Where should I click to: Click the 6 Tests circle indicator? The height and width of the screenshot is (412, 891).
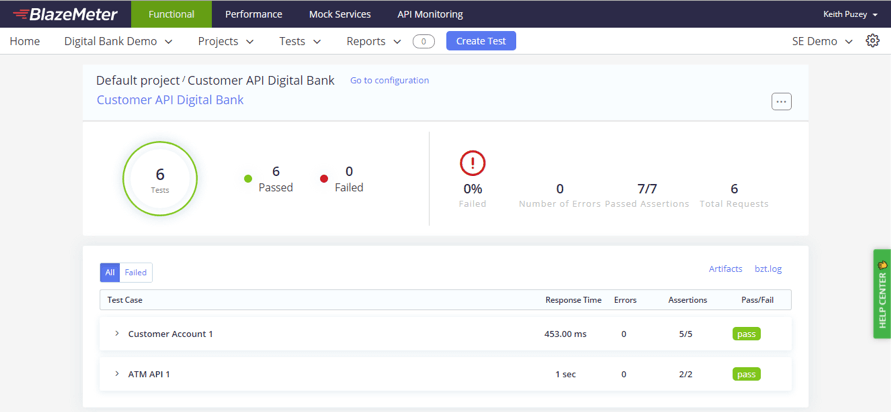coord(160,179)
